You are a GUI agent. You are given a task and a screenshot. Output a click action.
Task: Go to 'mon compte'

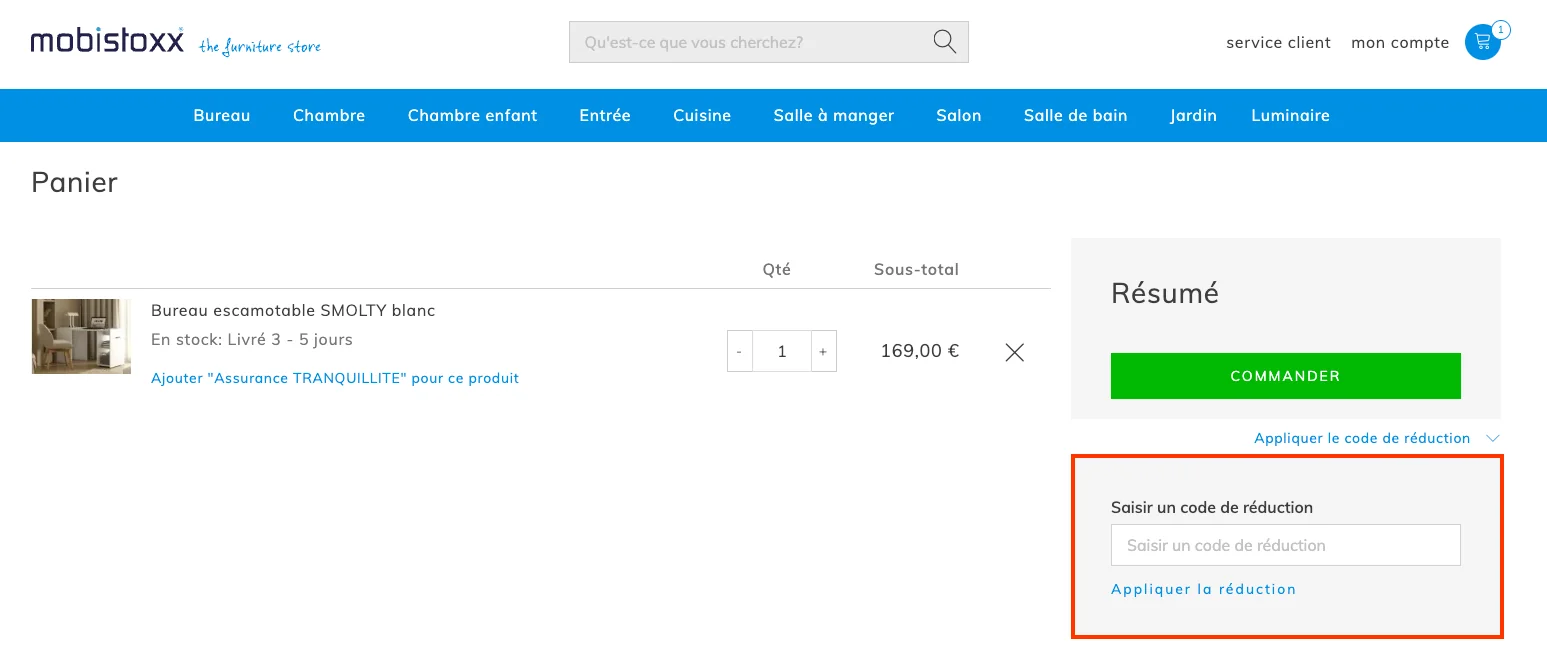click(x=1400, y=42)
